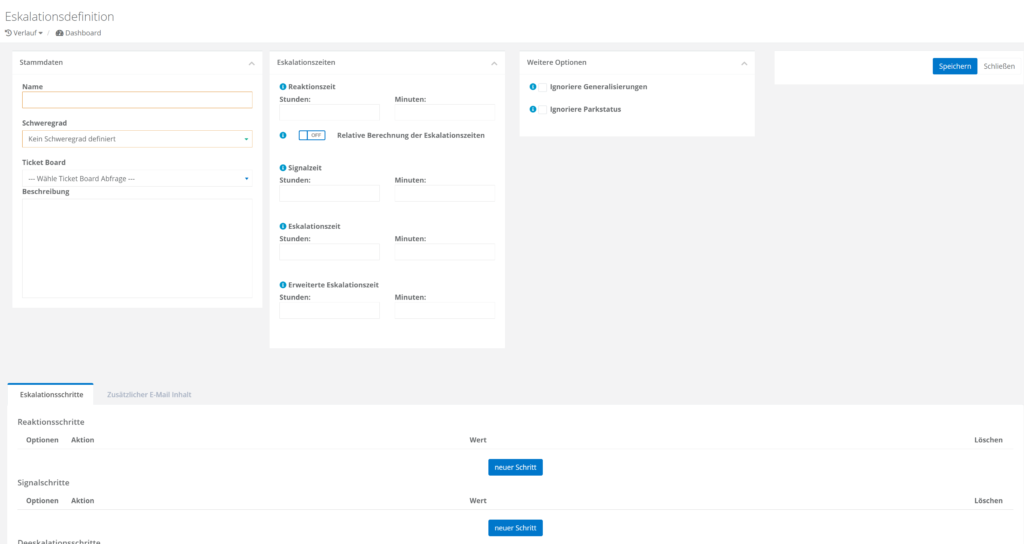1024x544 pixels.
Task: Click info icon beside Ignoriere Generalisierungen
Action: [532, 87]
